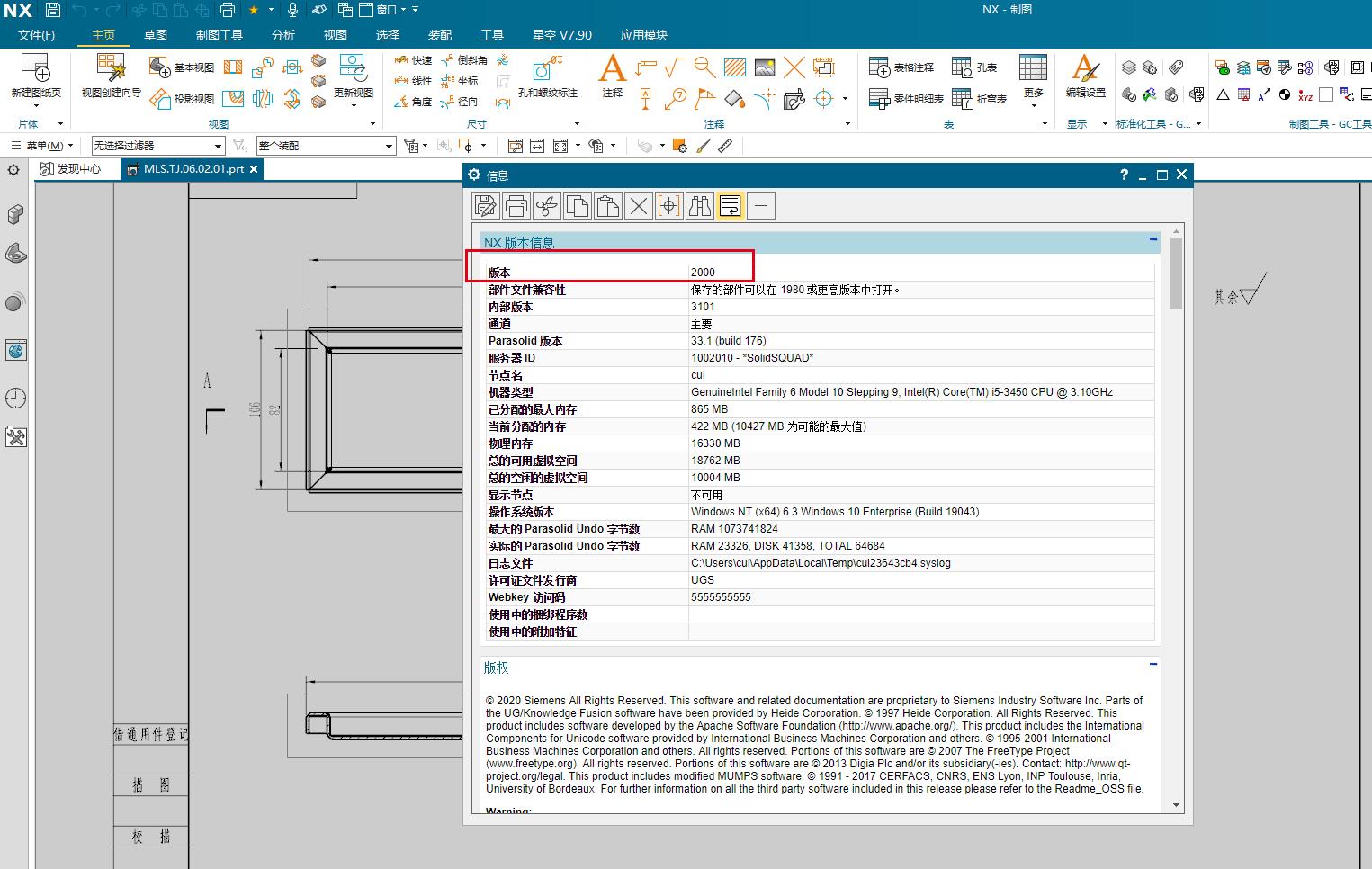Image resolution: width=1372 pixels, height=869 pixels.
Task: Select the 快速 rapid dimension tool
Action: coord(413,60)
